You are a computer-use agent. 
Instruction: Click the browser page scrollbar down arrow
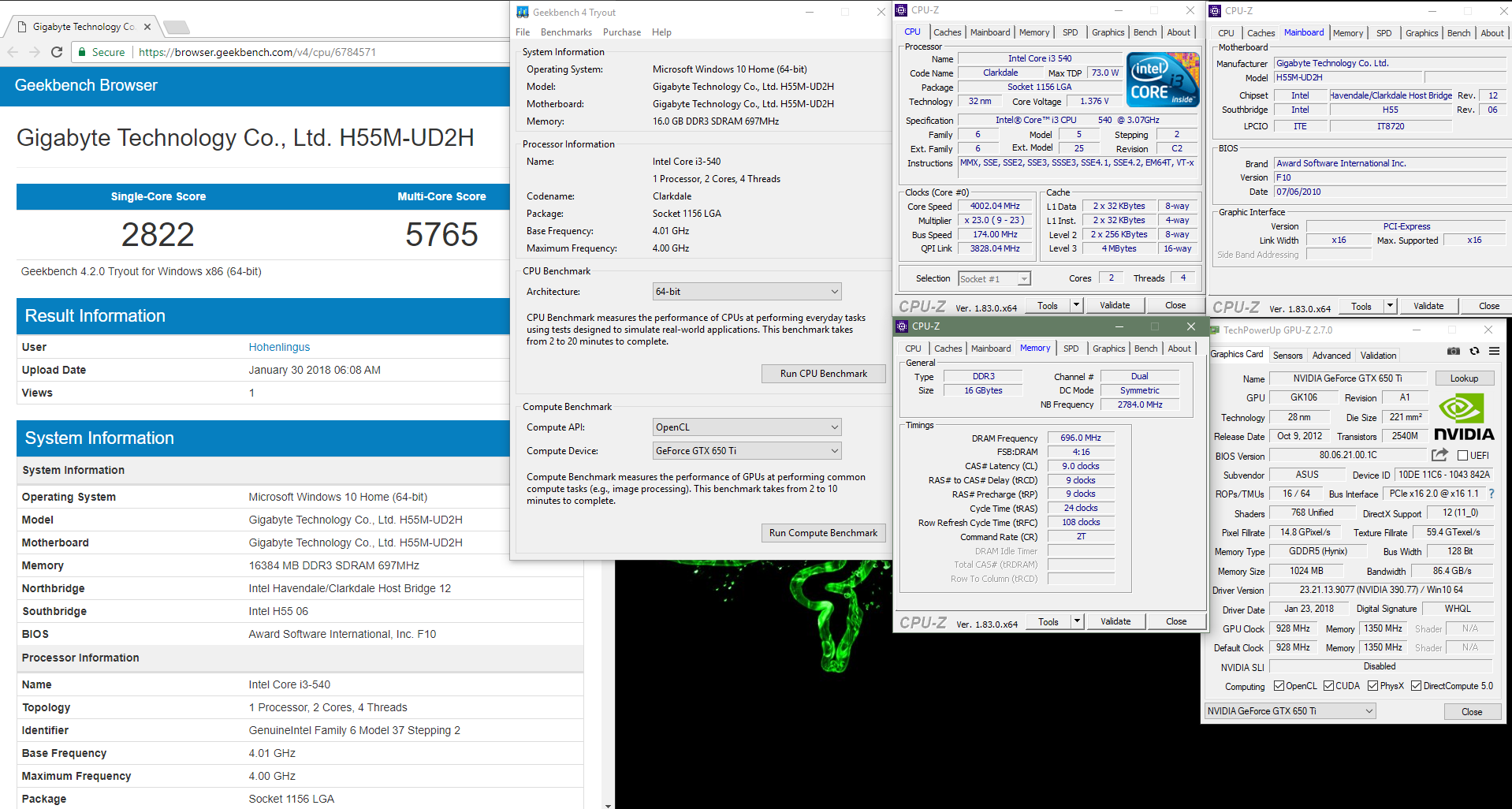pos(607,805)
